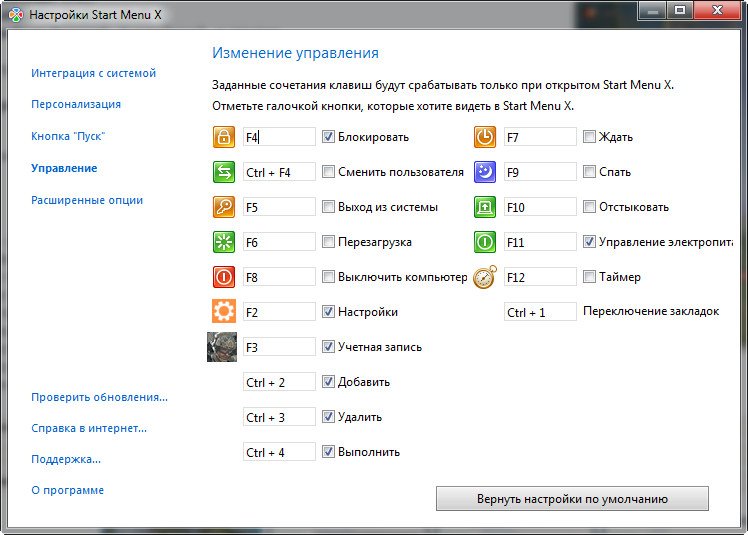
Task: Click the F3 hotkey field
Action: point(279,347)
